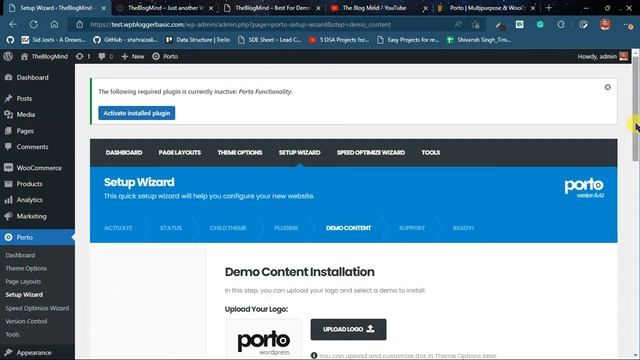
Task: Switch to the TOOLS tab
Action: pos(431,153)
